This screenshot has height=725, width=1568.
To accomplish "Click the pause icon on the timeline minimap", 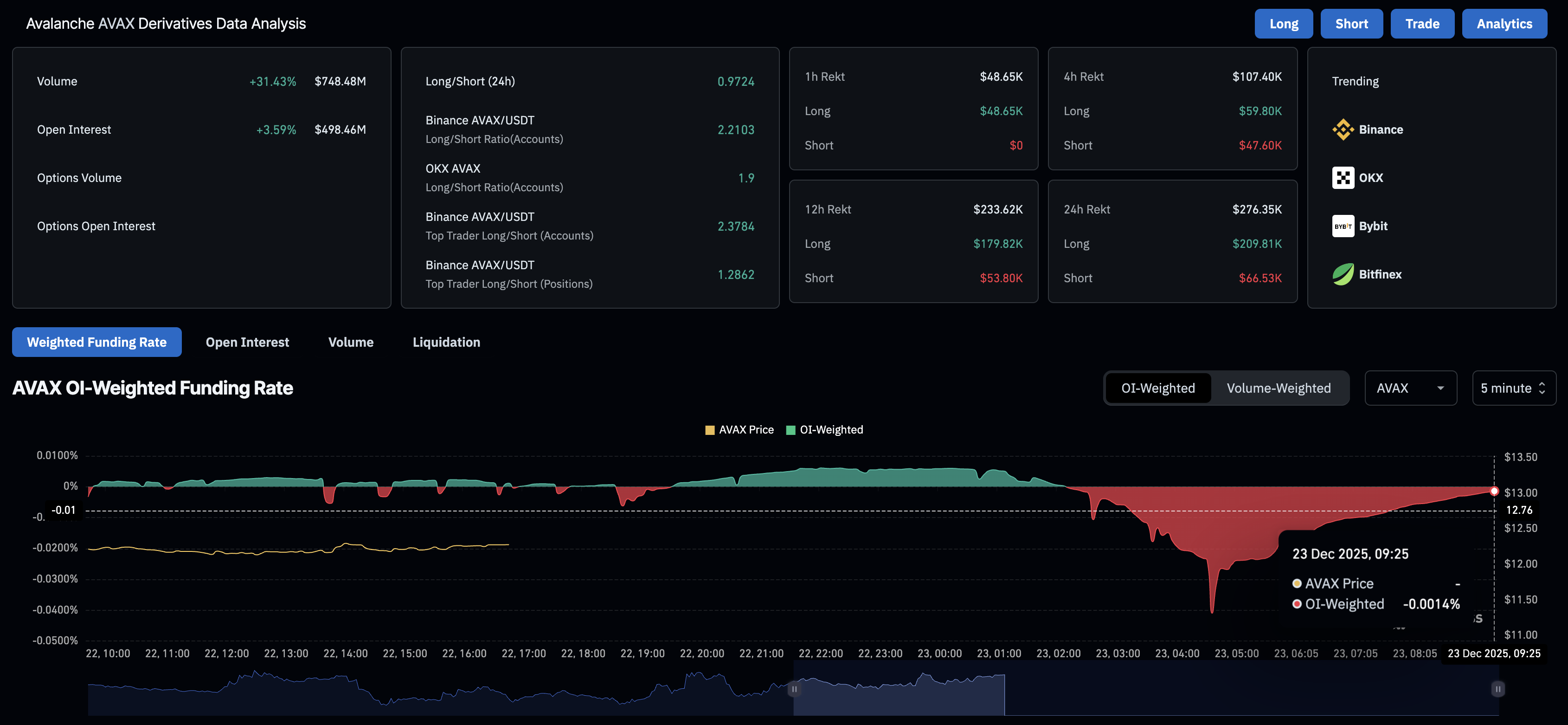I will coord(794,688).
